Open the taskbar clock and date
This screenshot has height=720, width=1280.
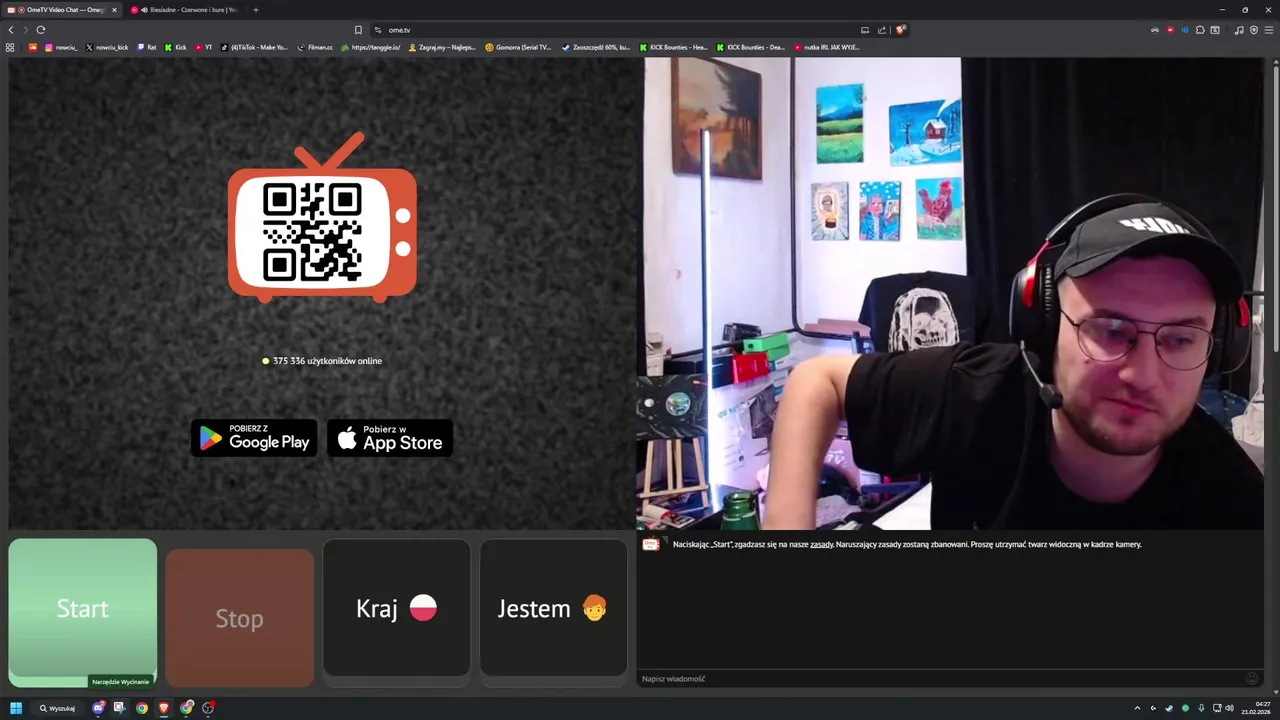[1256, 708]
